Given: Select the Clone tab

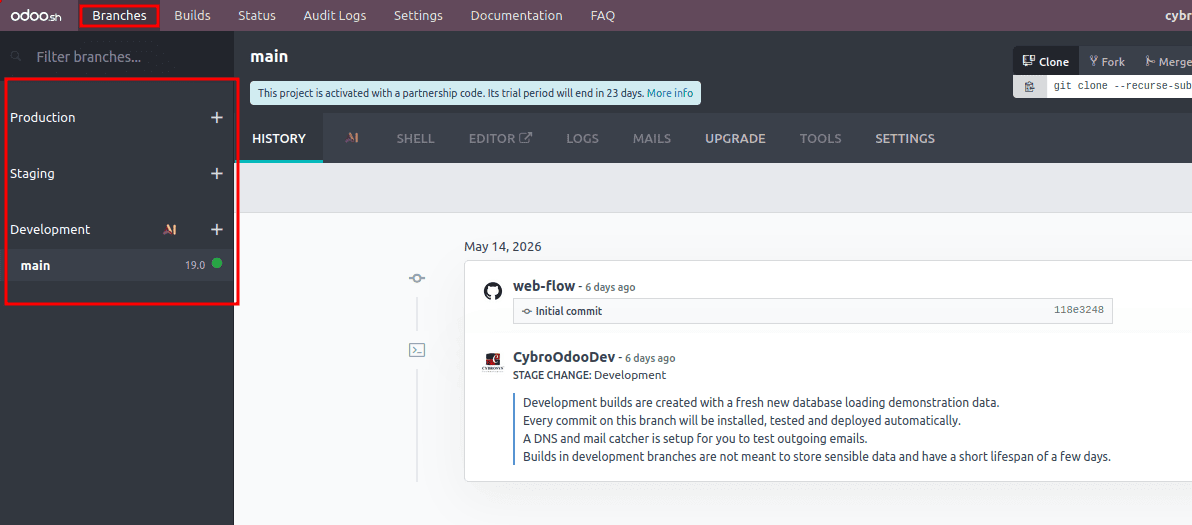Looking at the screenshot, I should [1046, 62].
